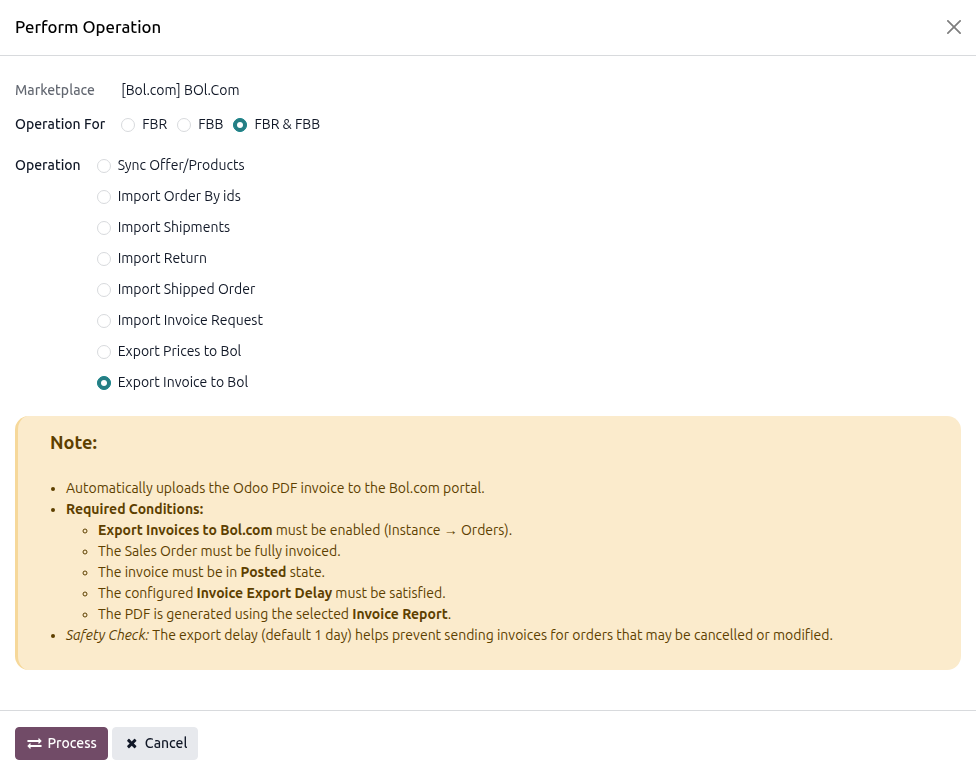Click 'Invoice Export Delay' bold text
The height and width of the screenshot is (773, 976).
click(264, 593)
